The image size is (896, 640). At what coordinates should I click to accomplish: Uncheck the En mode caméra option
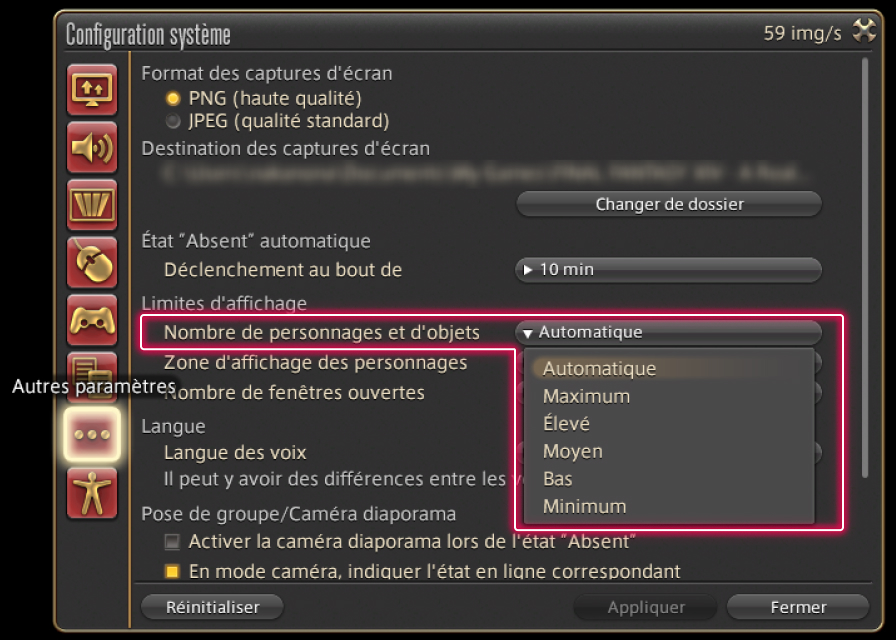[x=173, y=572]
